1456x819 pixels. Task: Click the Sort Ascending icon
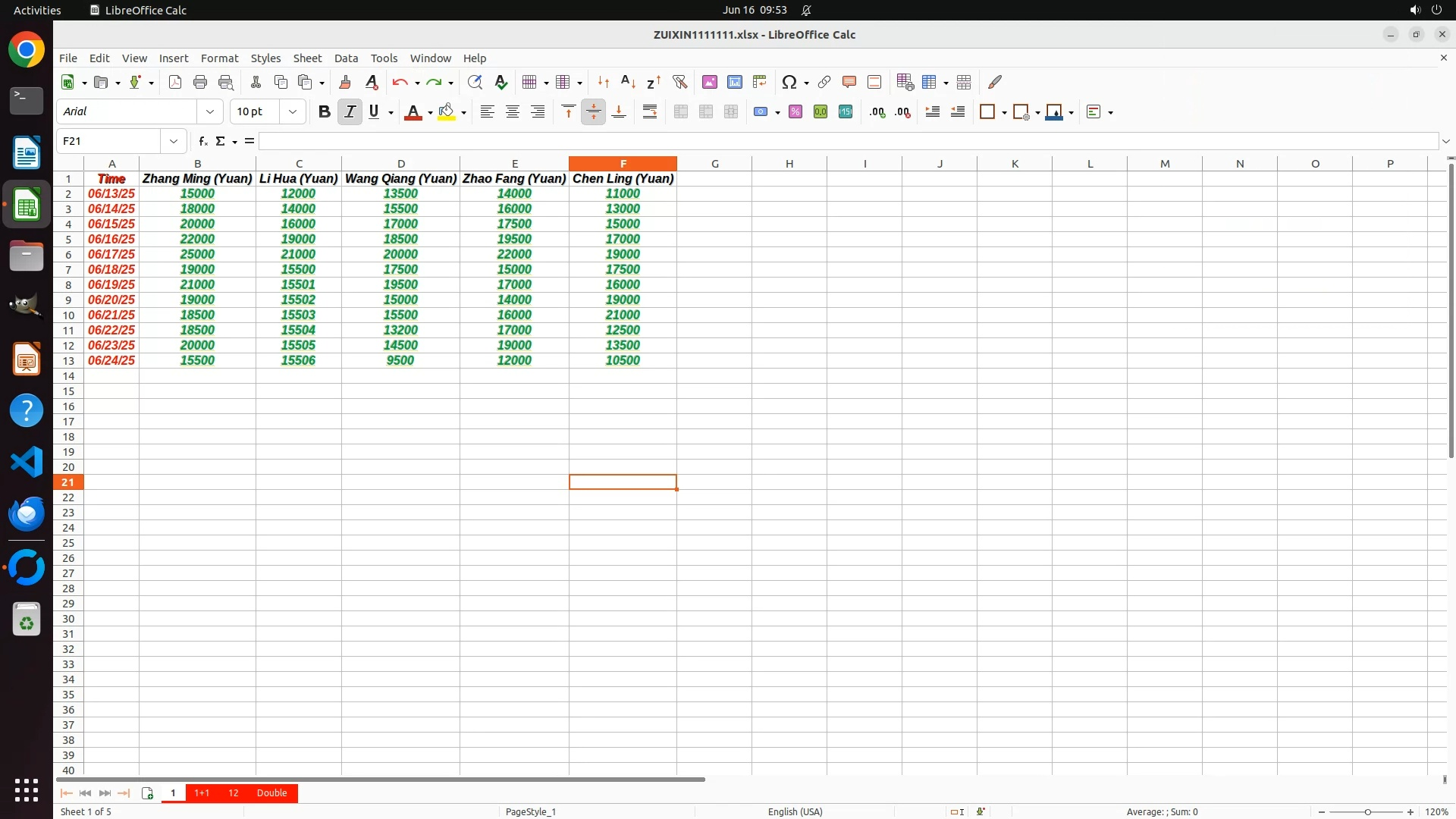628,82
